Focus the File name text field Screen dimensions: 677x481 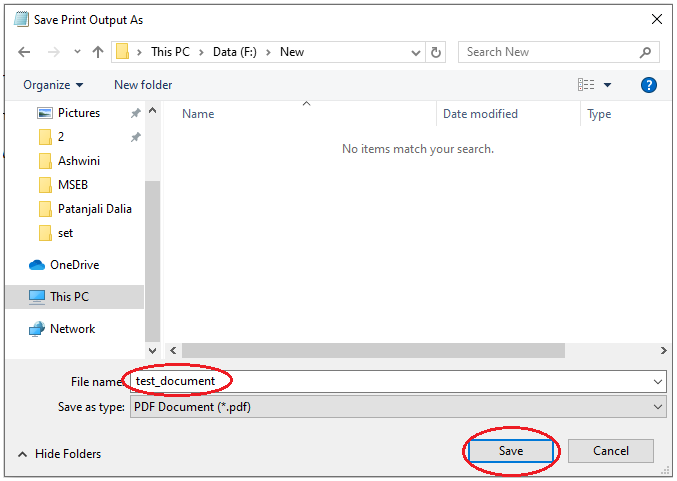click(398, 381)
